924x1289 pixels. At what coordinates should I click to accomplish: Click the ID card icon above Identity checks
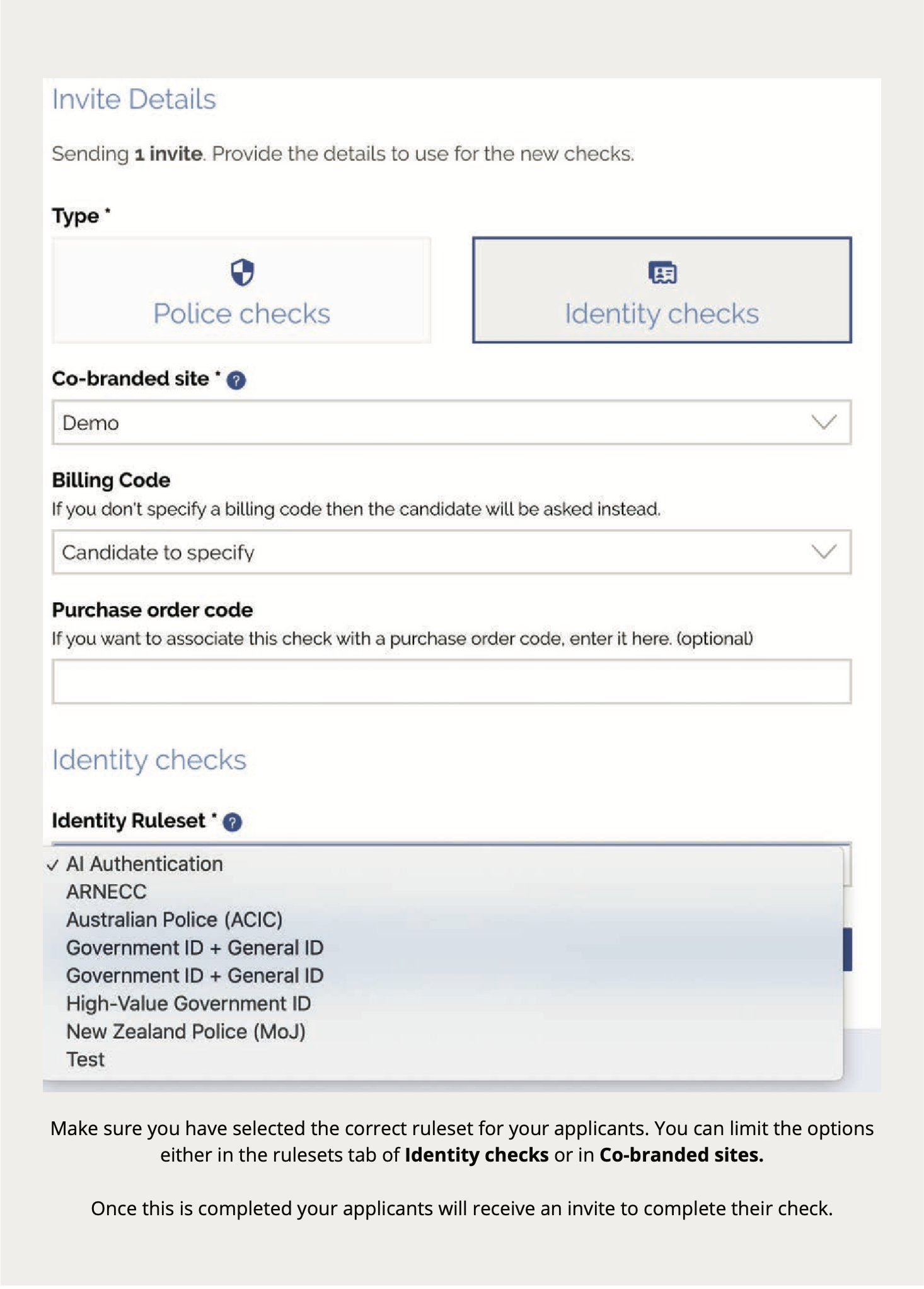pos(662,272)
